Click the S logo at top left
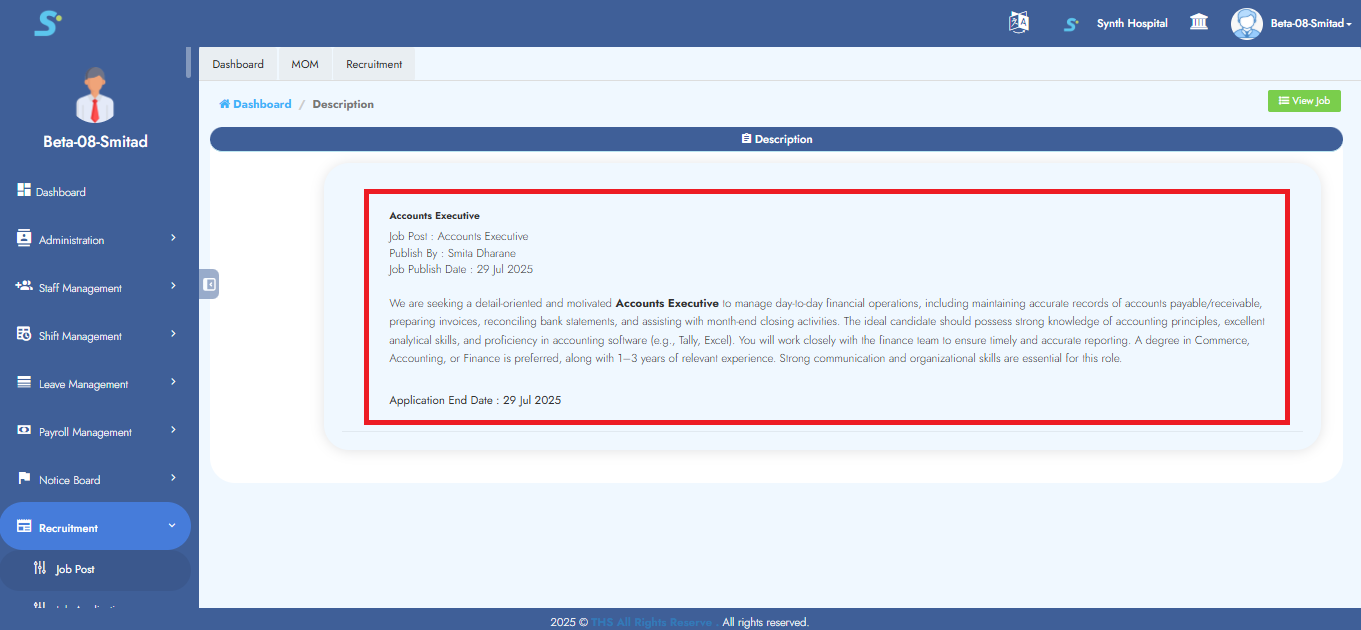This screenshot has height=630, width=1361. 47,23
